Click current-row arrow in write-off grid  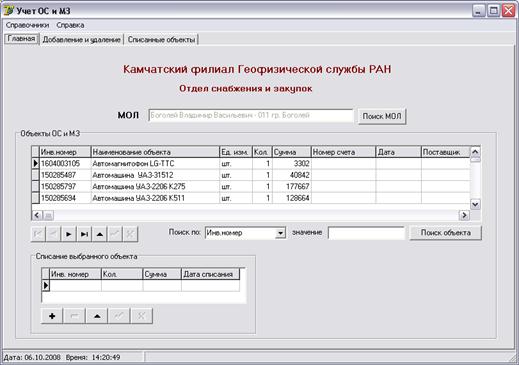click(46, 286)
